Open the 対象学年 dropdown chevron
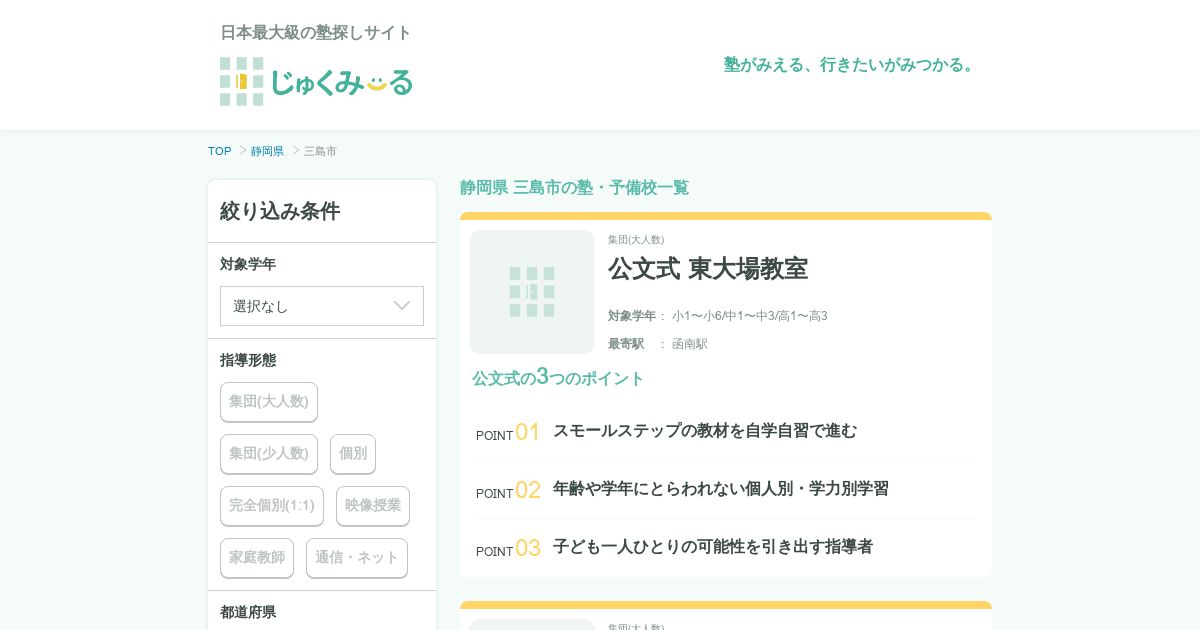1200x630 pixels. (x=402, y=306)
